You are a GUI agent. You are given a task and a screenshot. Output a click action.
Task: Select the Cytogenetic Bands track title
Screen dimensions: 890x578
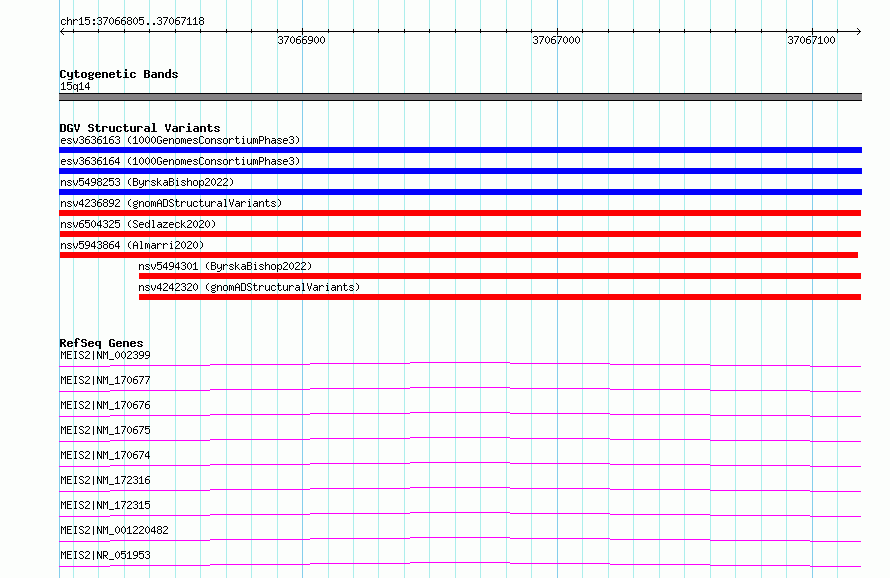point(119,74)
